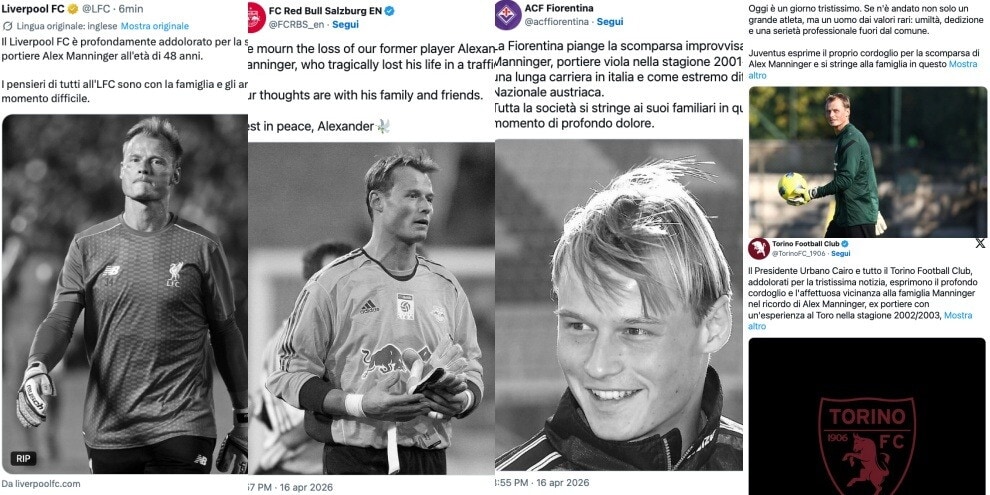Open the ACF Fiorentina profile avatar

pos(507,14)
